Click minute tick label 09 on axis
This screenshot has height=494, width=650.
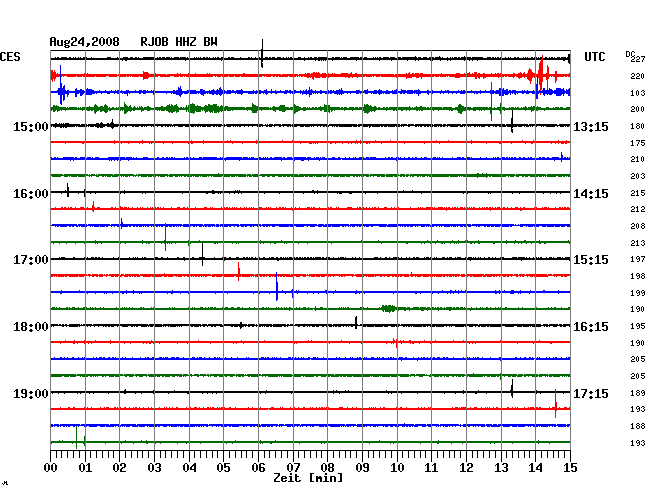[x=362, y=467]
